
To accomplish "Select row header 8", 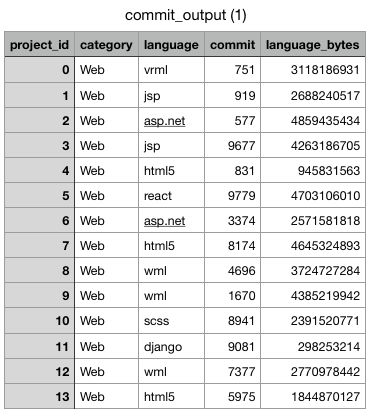I will tap(39, 270).
